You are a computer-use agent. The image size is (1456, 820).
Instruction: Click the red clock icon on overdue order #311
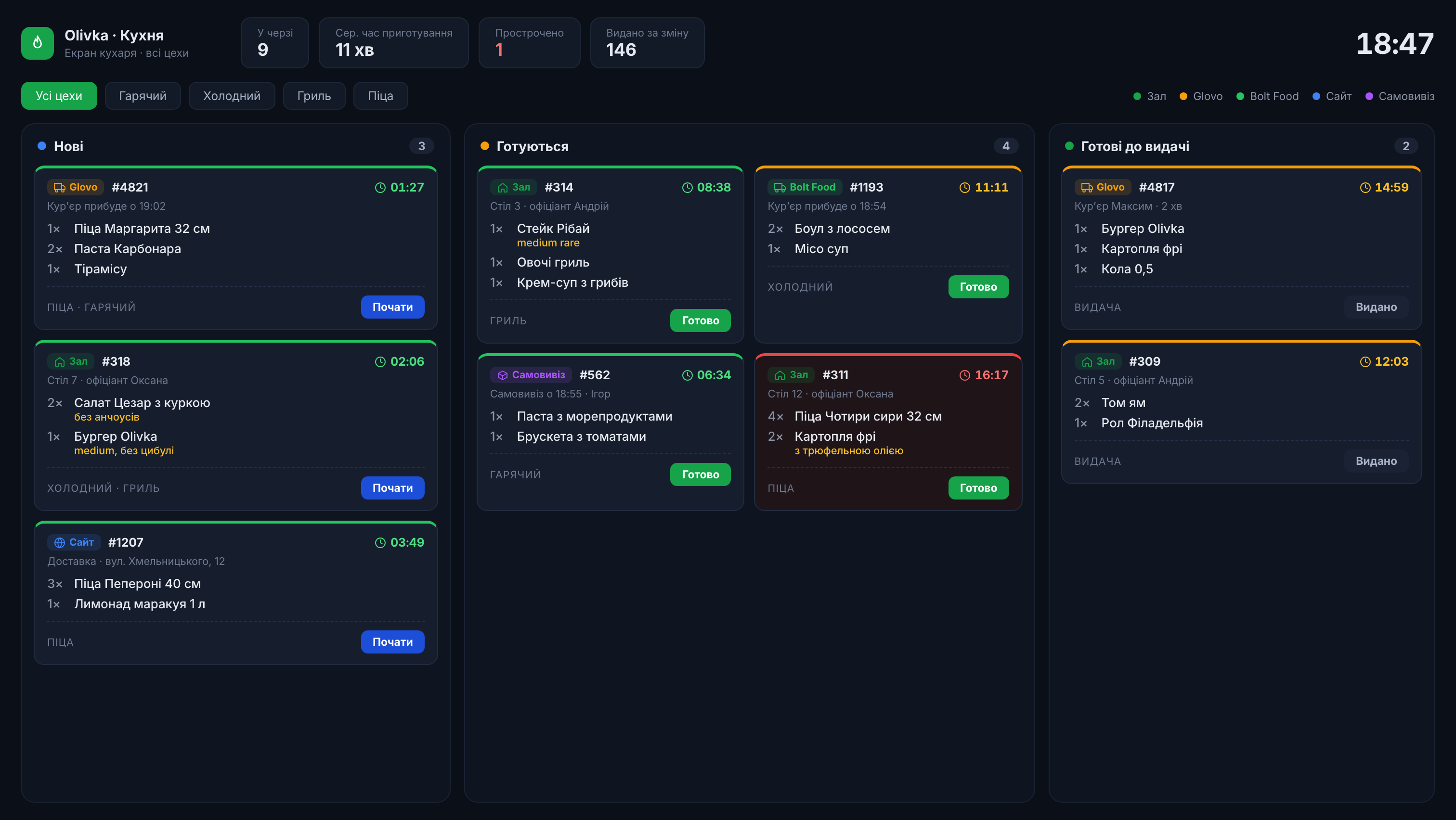[x=964, y=375]
